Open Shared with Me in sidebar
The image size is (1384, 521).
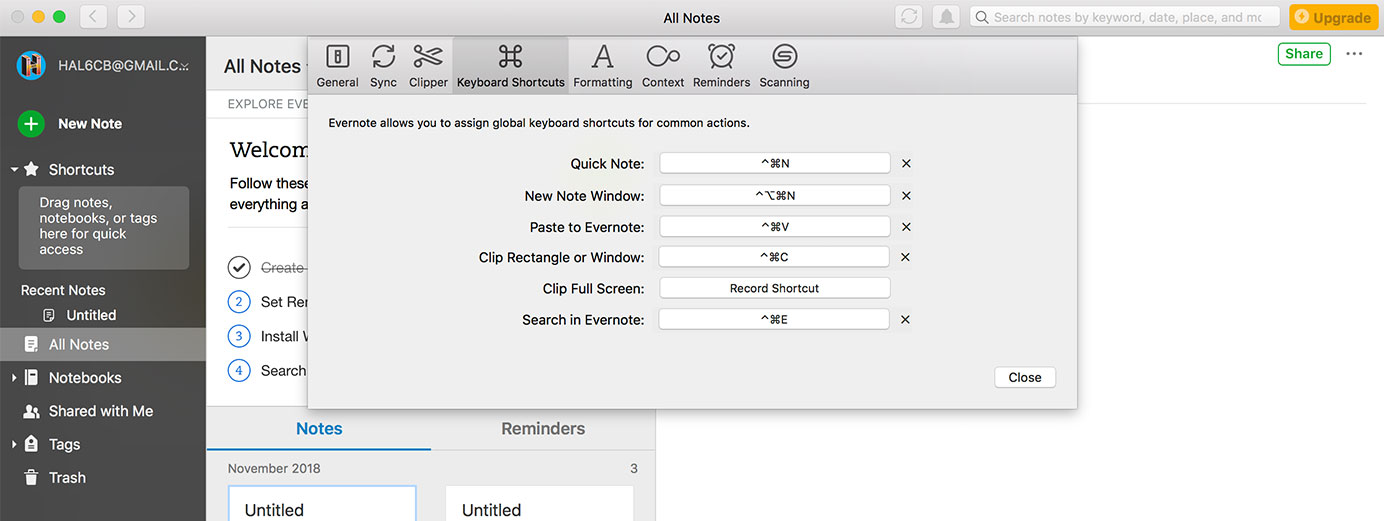point(103,411)
